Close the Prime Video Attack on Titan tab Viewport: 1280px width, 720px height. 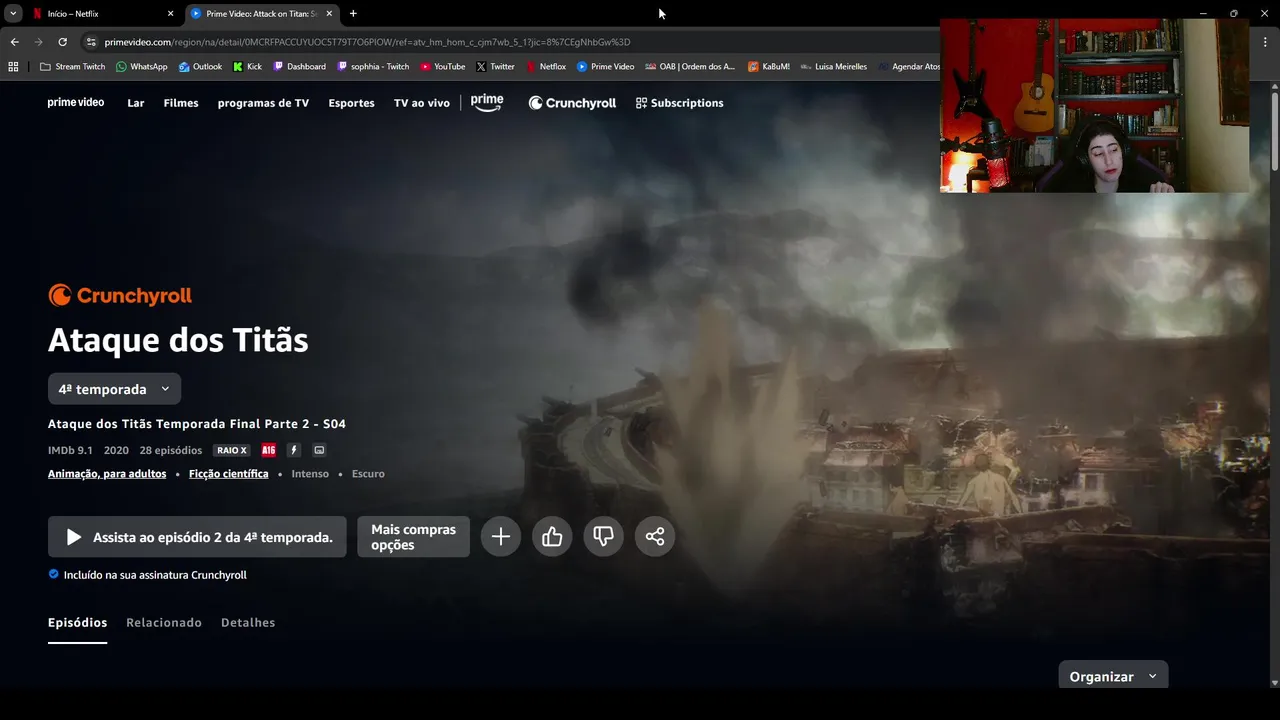click(329, 14)
